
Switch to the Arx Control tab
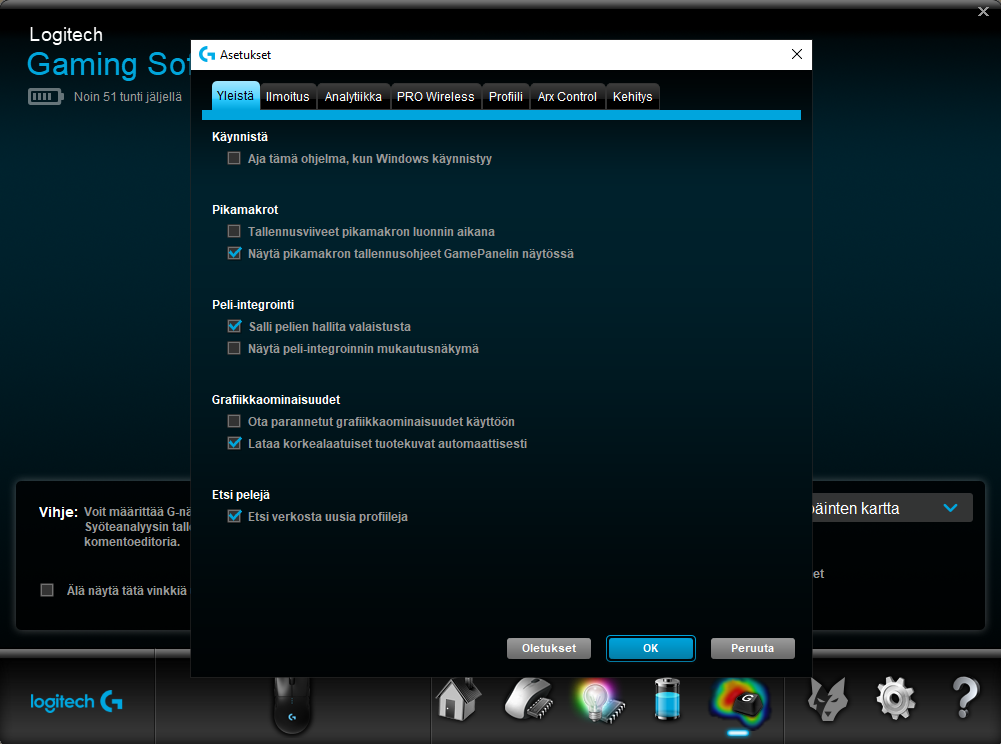click(567, 96)
